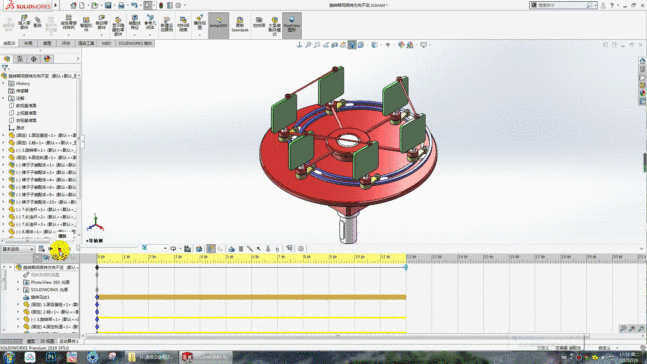
Task: Click the Motor icon in motion toolbar
Action: 232,248
